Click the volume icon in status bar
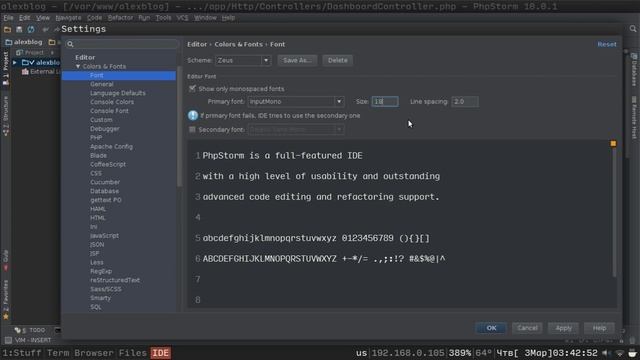Screen dimensions: 640x360 pyautogui.click(x=606, y=353)
